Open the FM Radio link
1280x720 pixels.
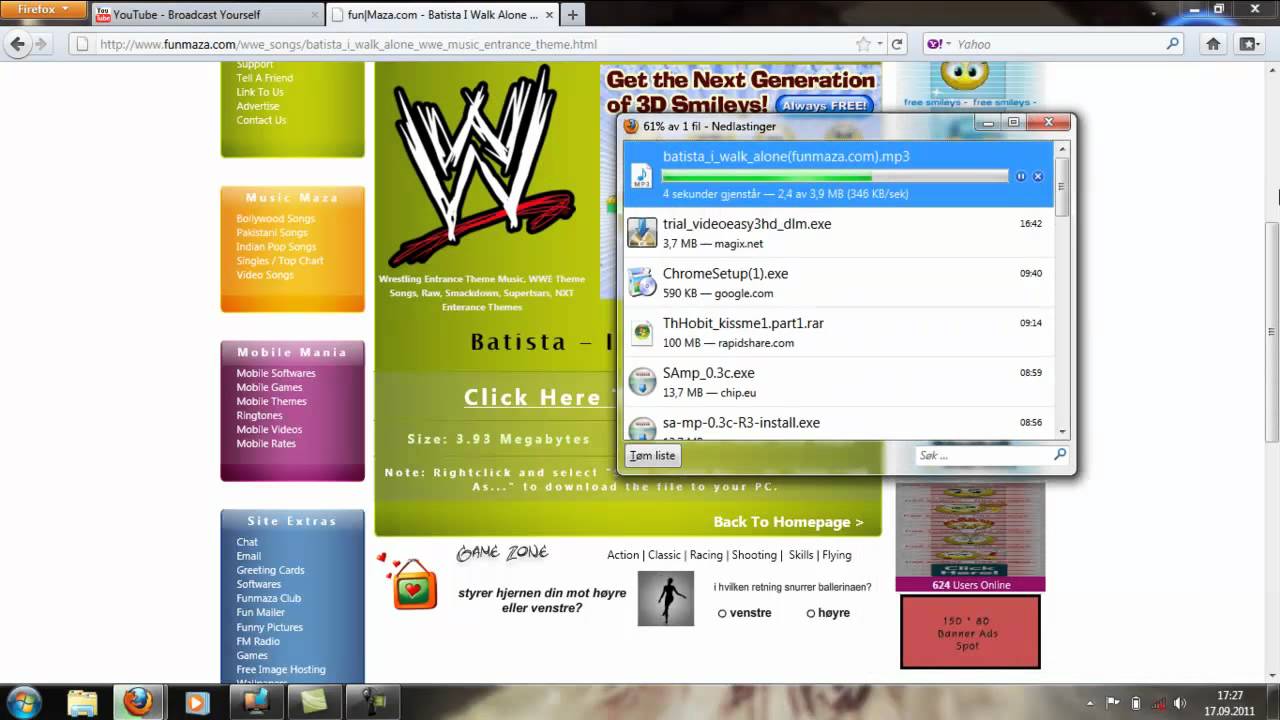point(258,641)
